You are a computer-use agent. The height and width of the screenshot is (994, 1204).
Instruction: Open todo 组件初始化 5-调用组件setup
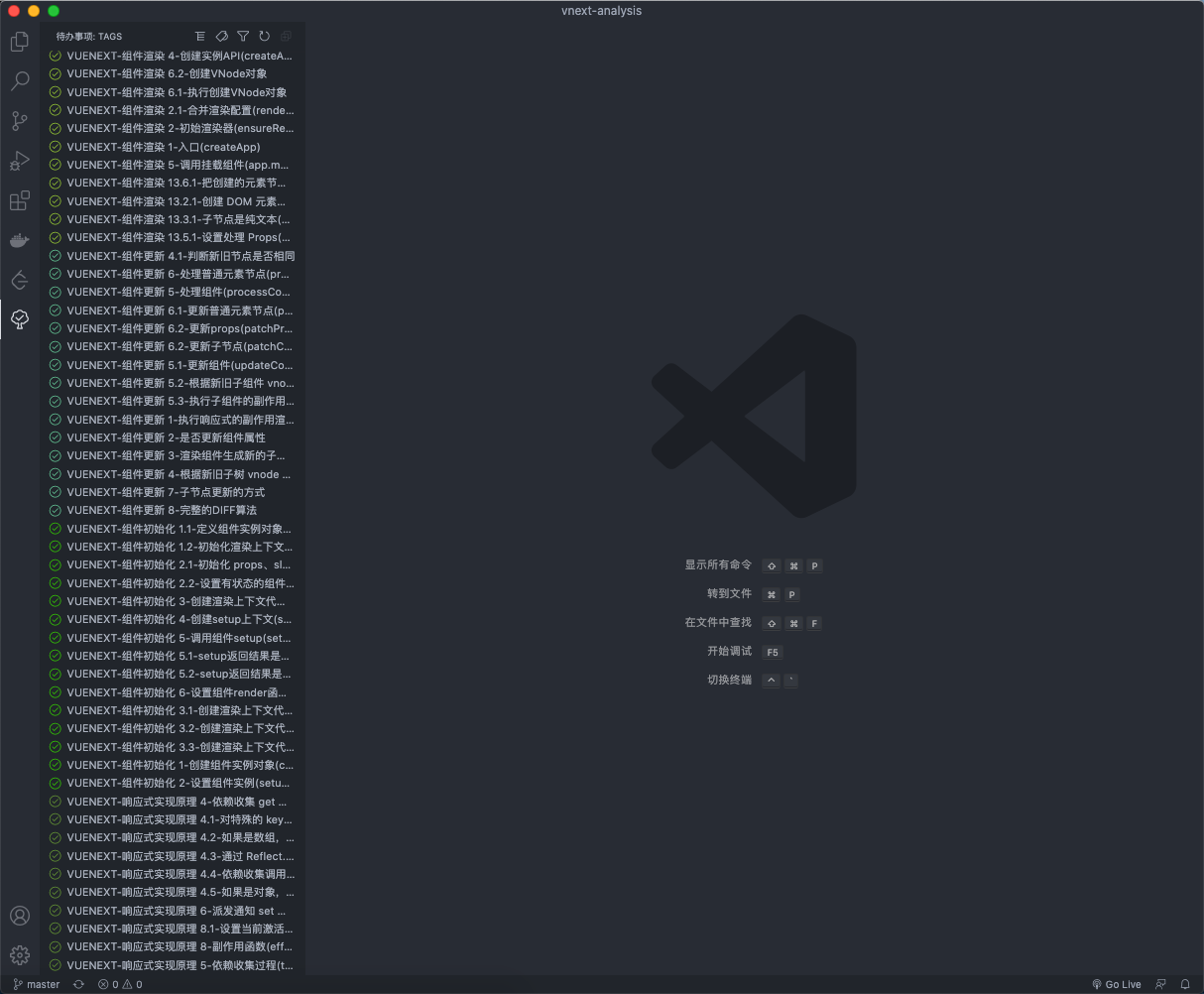point(173,638)
